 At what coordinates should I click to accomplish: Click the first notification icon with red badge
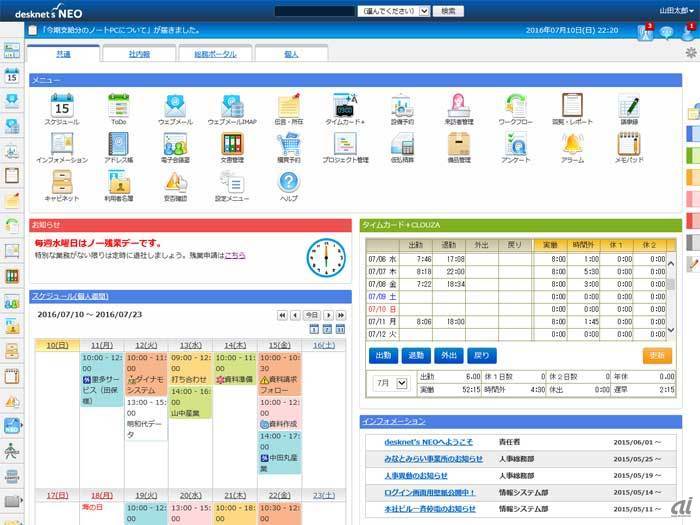click(x=645, y=32)
